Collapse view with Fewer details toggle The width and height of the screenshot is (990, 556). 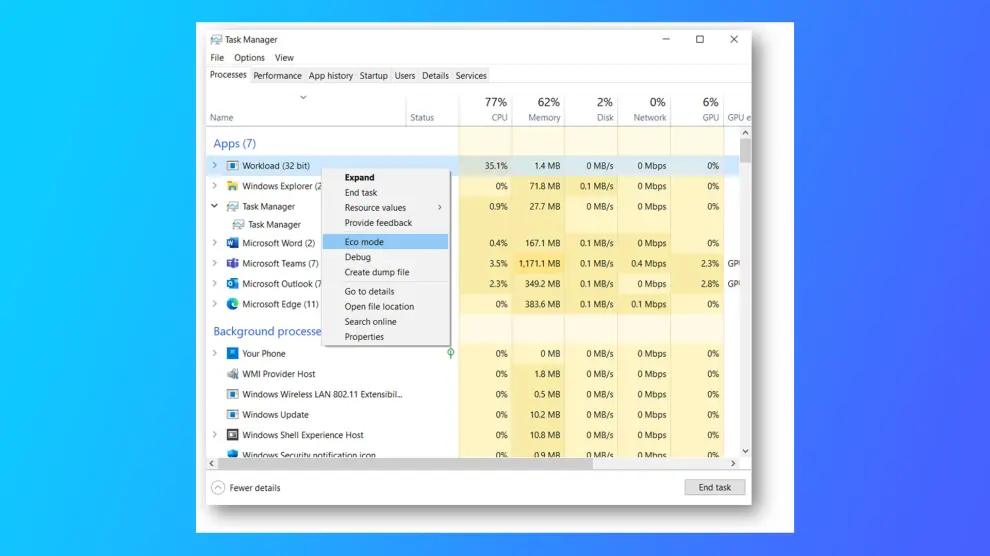tap(246, 488)
